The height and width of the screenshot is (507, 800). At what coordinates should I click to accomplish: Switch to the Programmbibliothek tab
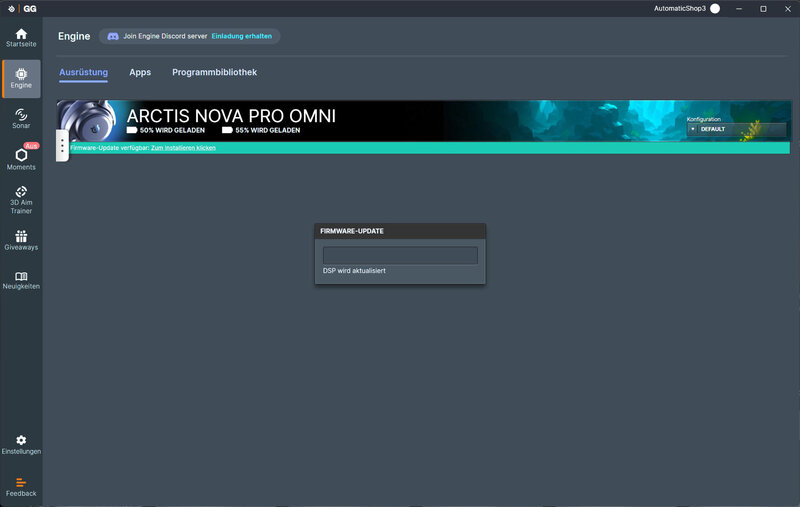tap(214, 72)
